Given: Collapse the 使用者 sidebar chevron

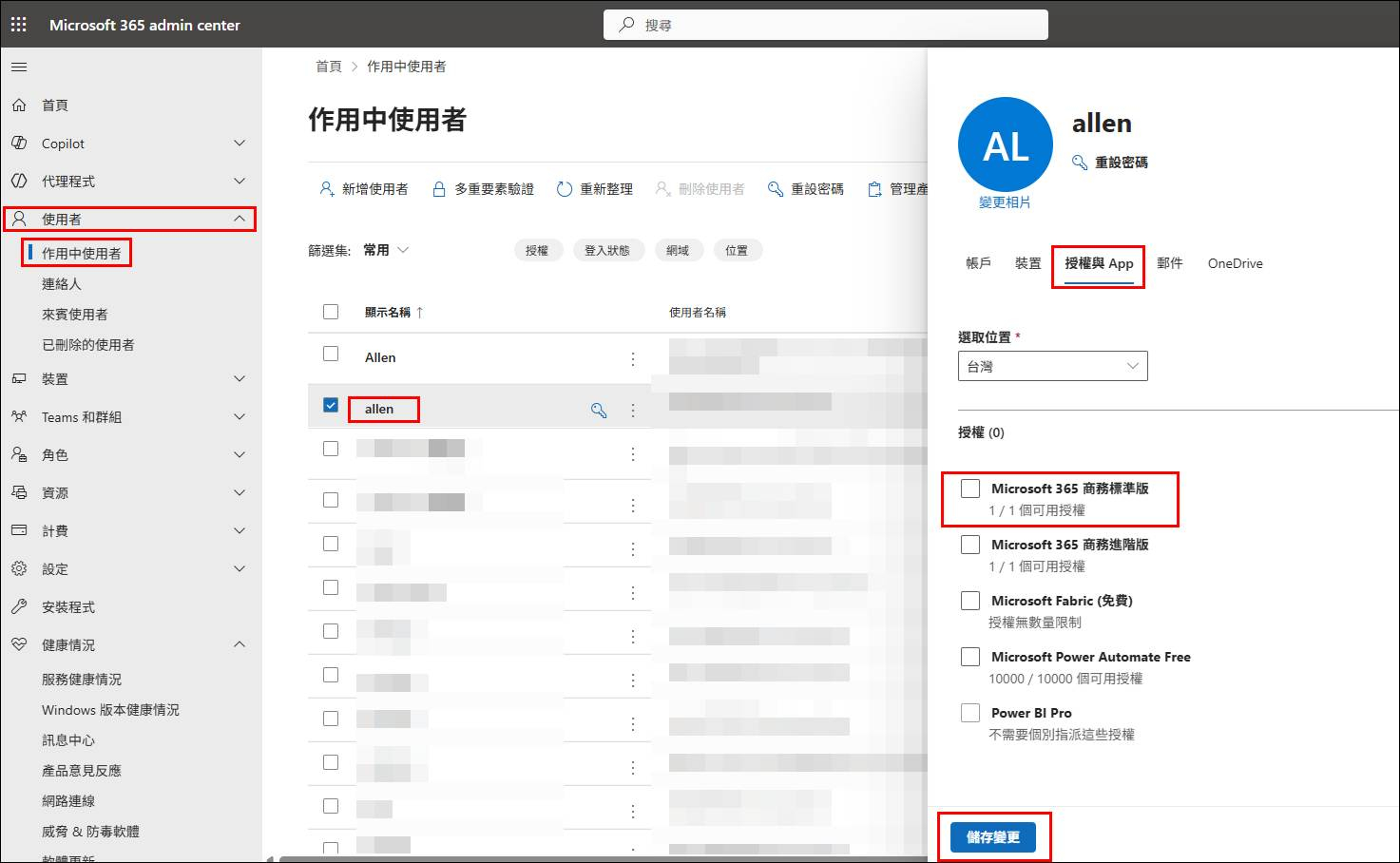Looking at the screenshot, I should click(x=240, y=220).
